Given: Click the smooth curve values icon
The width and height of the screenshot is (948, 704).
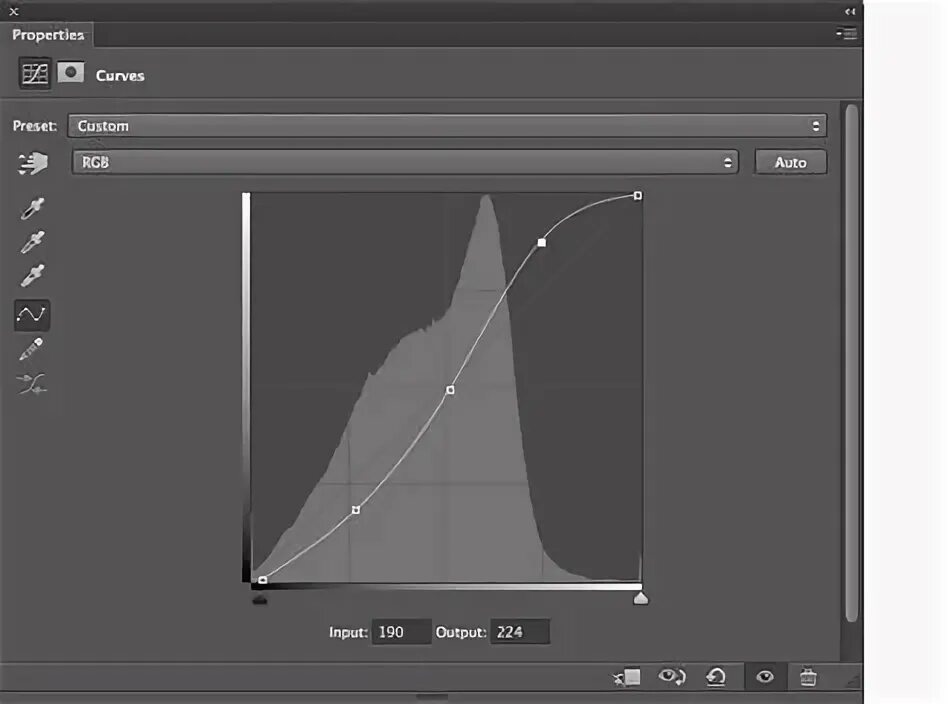Looking at the screenshot, I should pos(31,384).
